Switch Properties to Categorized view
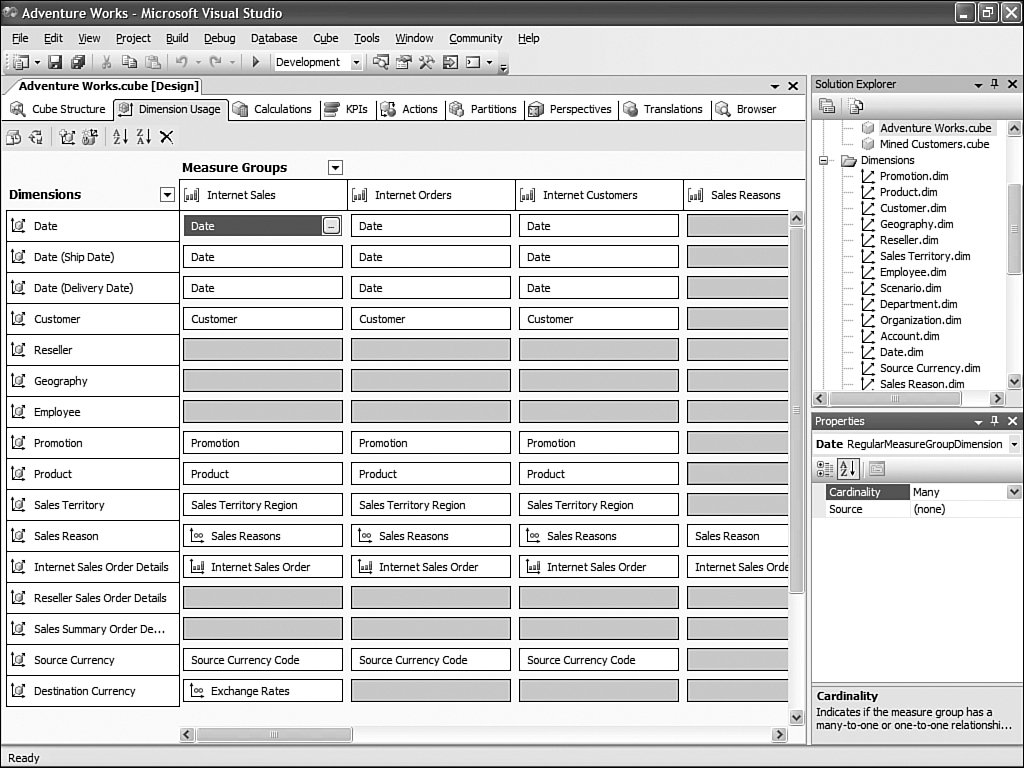The image size is (1024, 768). pos(825,468)
